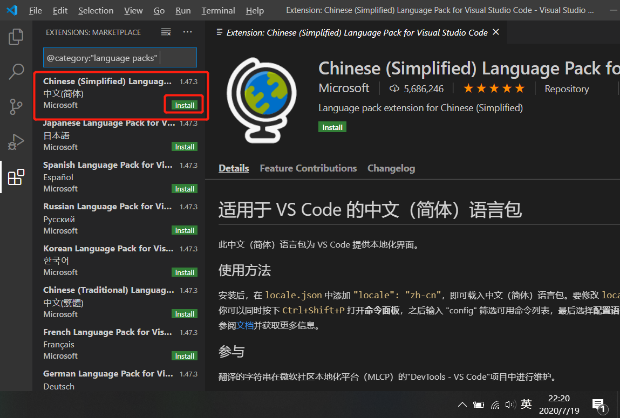
Task: Open the Selection menu
Action: 96,11
